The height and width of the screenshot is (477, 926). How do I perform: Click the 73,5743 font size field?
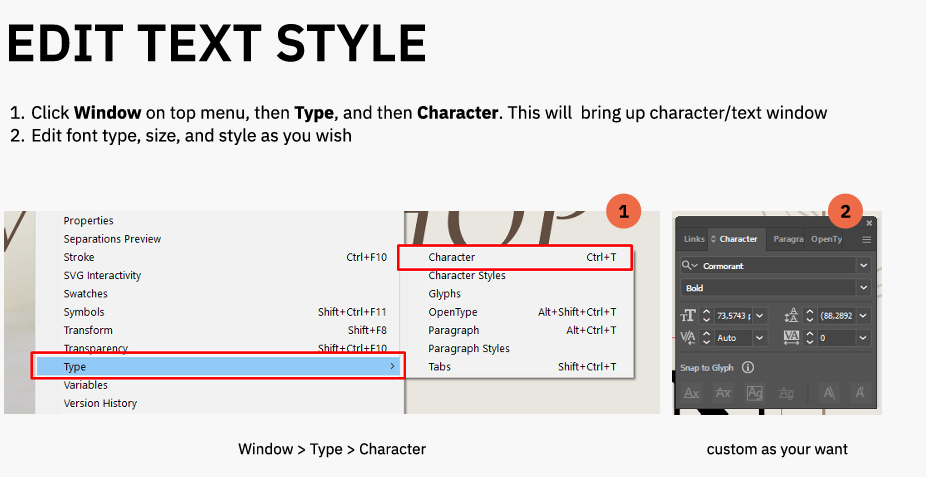[x=733, y=316]
